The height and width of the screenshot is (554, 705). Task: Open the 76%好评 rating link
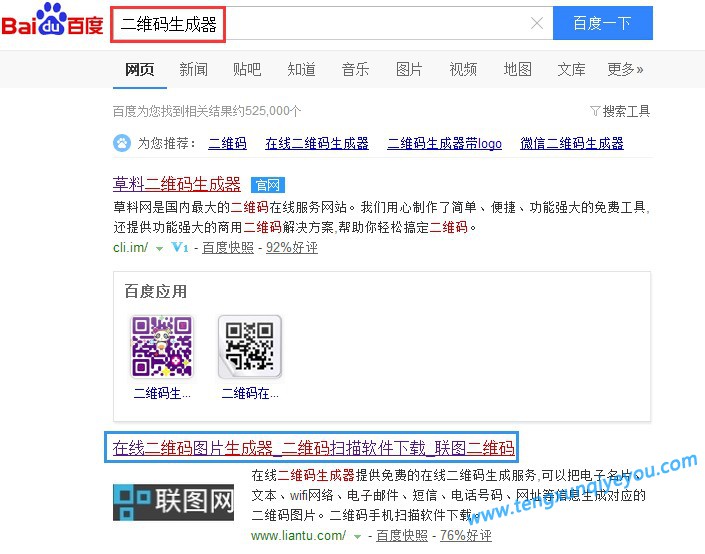point(466,536)
